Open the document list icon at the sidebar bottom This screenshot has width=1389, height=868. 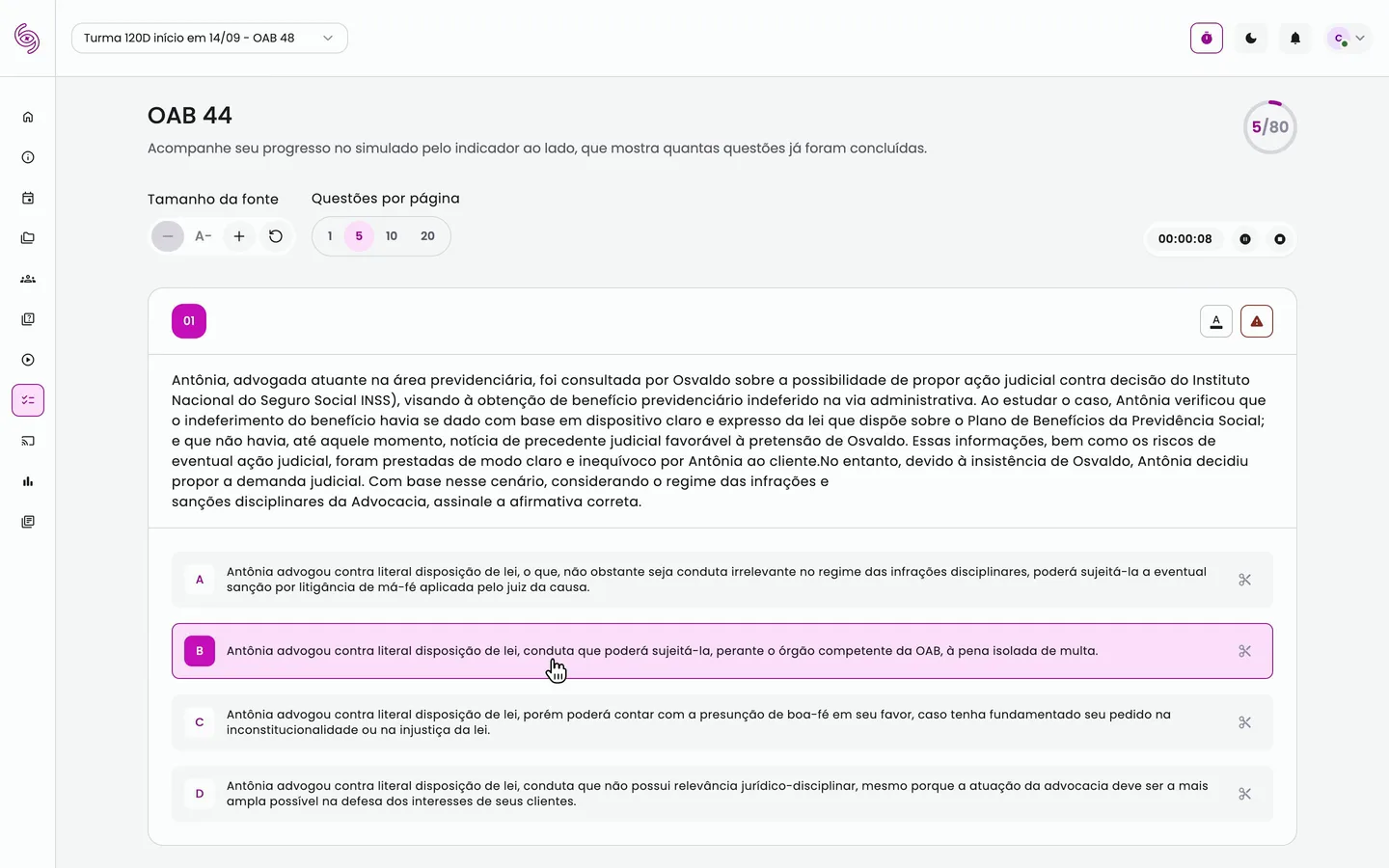click(x=28, y=522)
